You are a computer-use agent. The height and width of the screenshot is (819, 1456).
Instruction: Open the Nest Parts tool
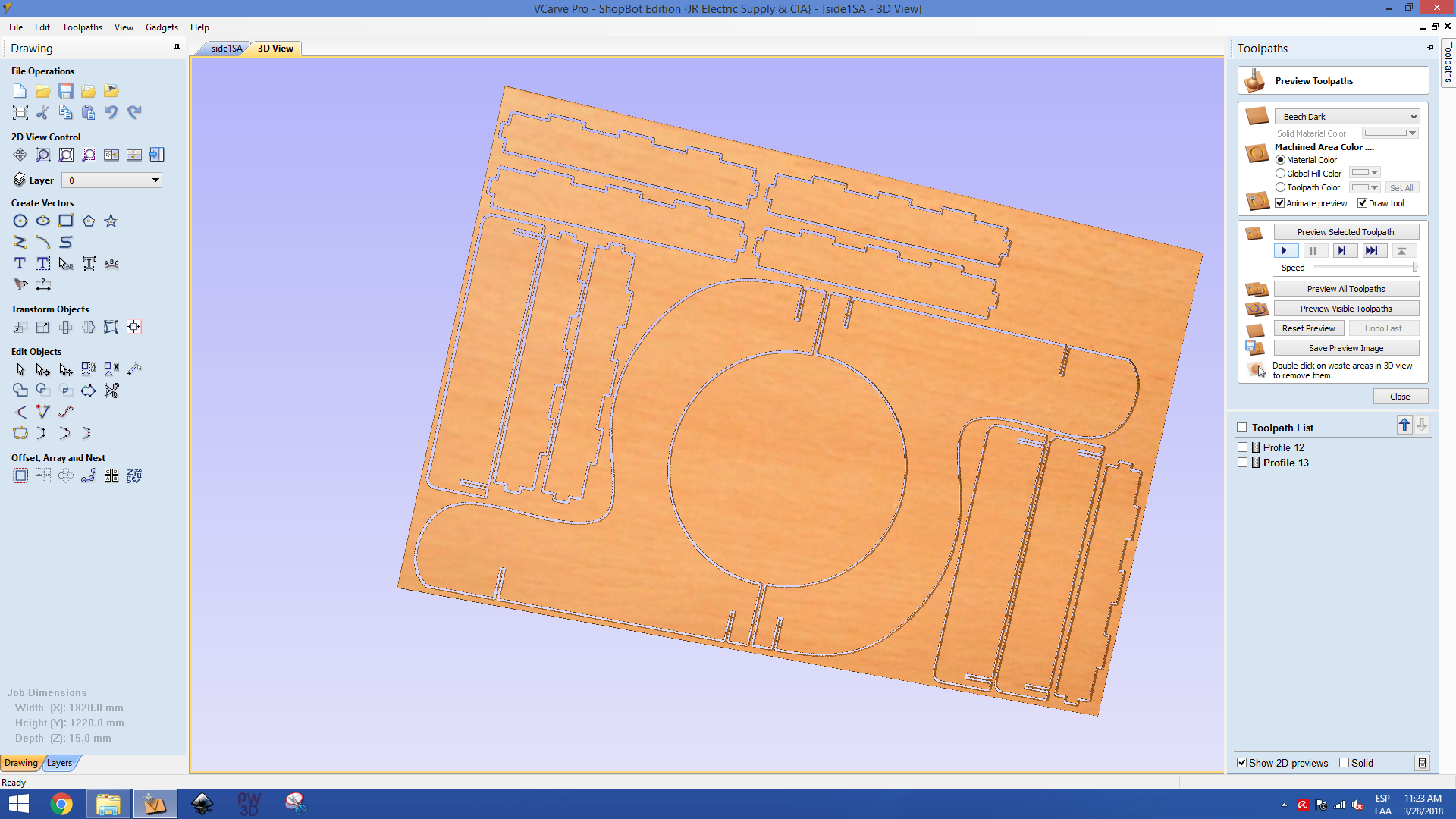134,475
